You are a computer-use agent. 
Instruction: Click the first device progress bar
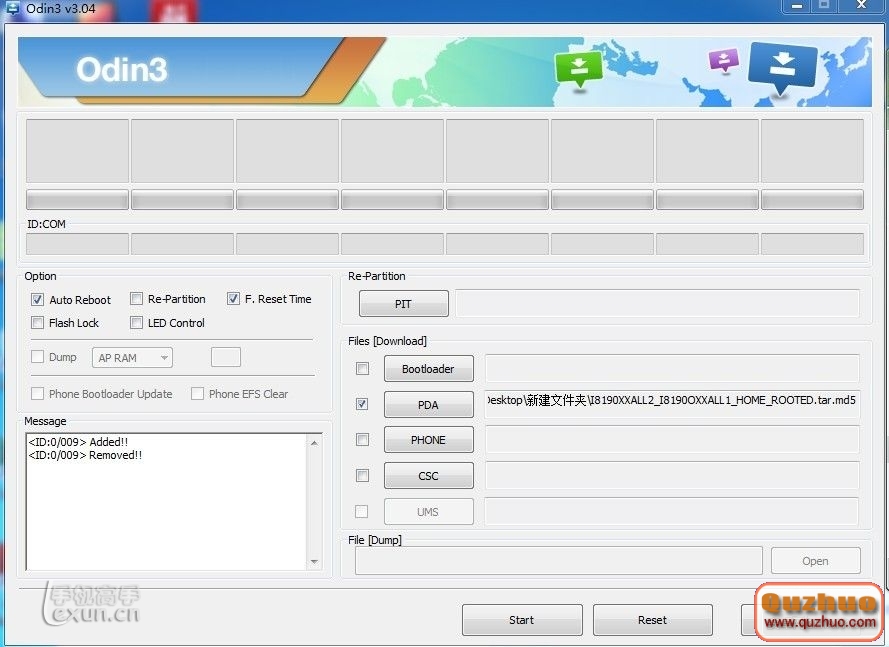pyautogui.click(x=78, y=200)
